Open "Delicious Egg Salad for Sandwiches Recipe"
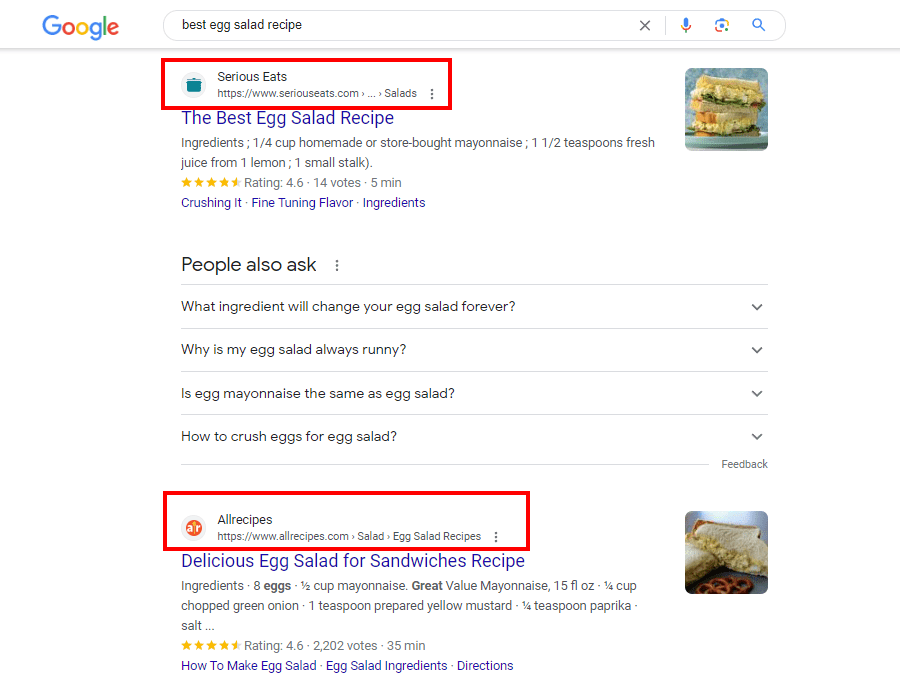This screenshot has width=900, height=686. click(x=352, y=561)
